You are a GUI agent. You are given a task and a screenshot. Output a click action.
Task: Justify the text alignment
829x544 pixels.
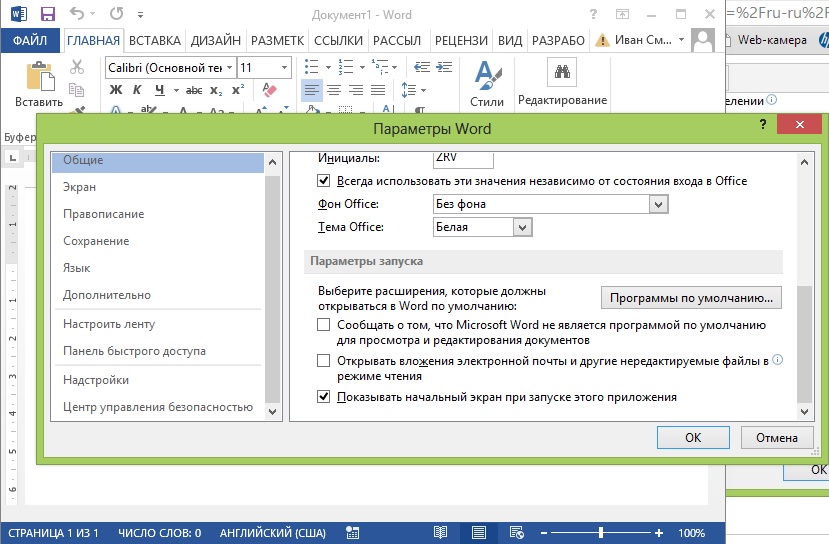pos(378,90)
